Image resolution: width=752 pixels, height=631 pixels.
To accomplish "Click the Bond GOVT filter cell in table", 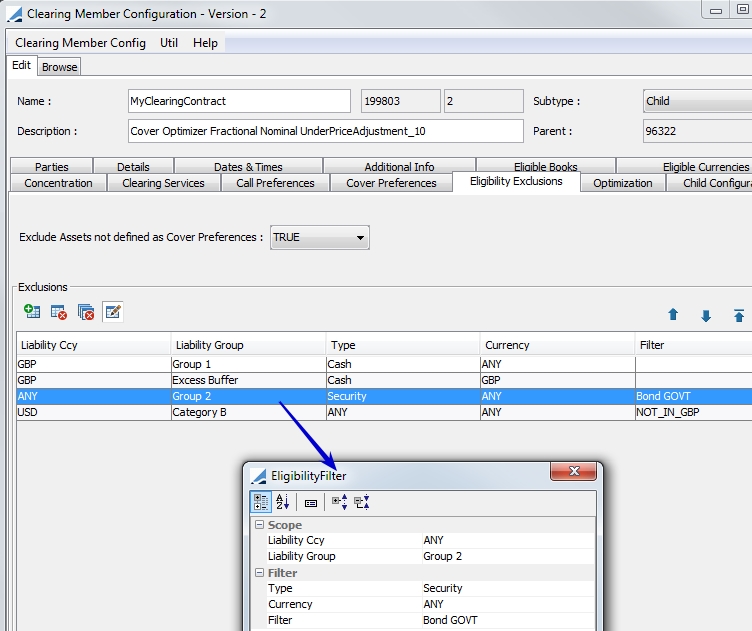I will pyautogui.click(x=693, y=396).
